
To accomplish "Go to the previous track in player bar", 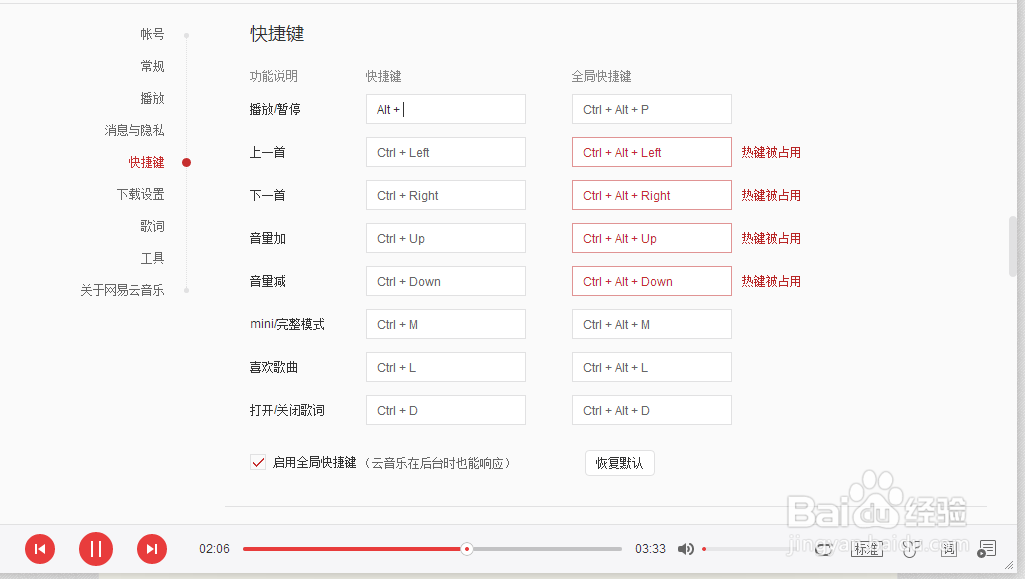I will pos(40,549).
